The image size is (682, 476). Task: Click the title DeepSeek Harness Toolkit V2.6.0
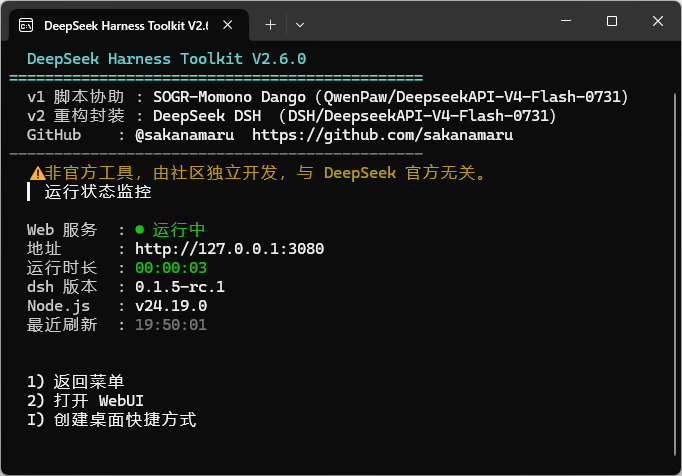(167, 59)
